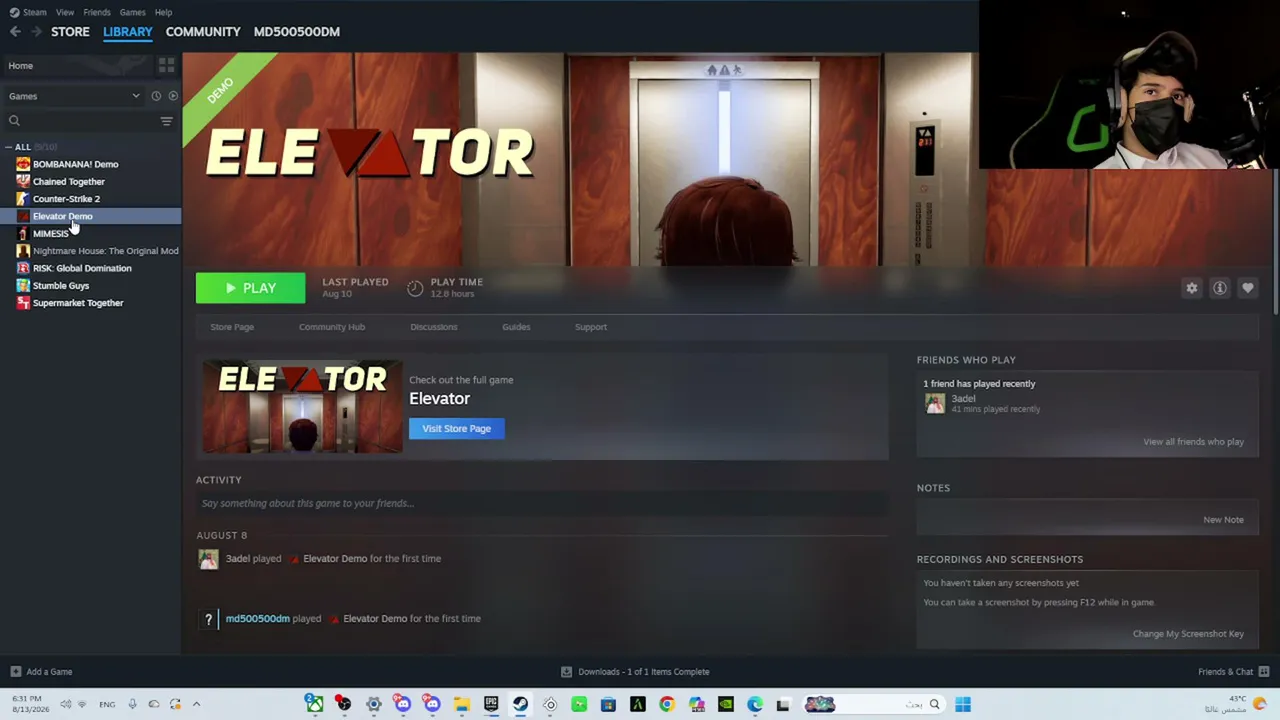Image resolution: width=1280 pixels, height=720 pixels.
Task: Open the Community Hub link
Action: 332,327
